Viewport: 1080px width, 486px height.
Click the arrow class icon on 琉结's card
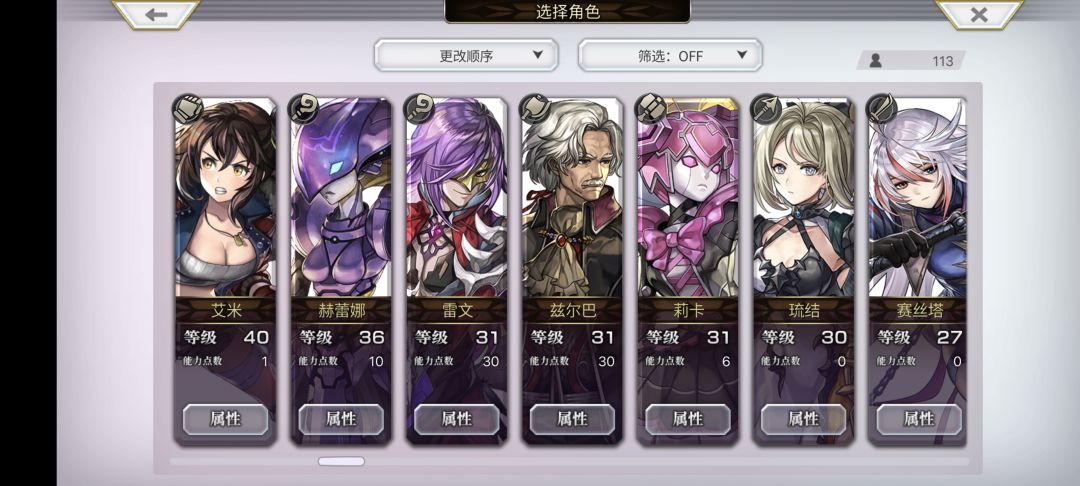pos(766,109)
